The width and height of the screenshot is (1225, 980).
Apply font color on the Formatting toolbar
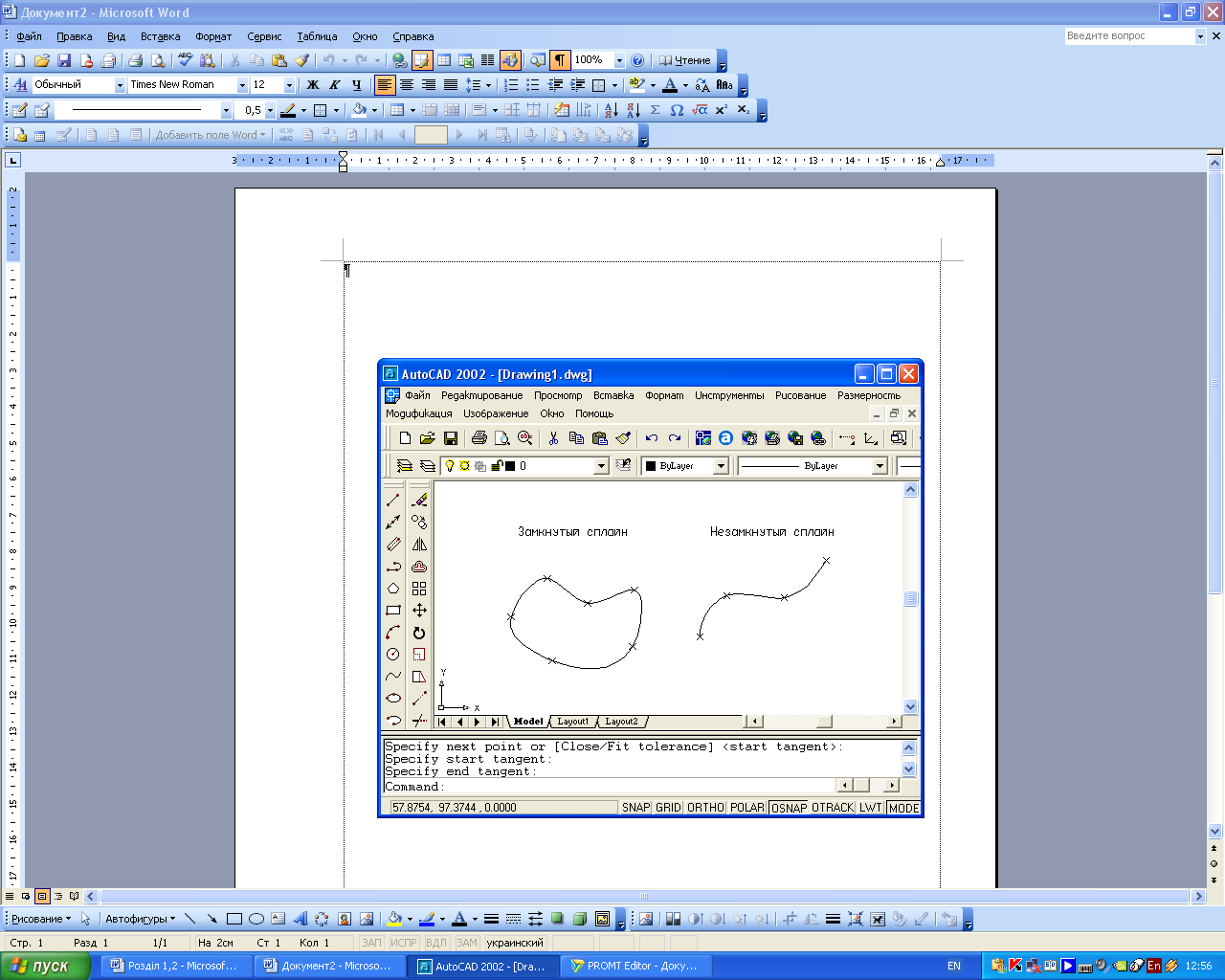click(670, 85)
